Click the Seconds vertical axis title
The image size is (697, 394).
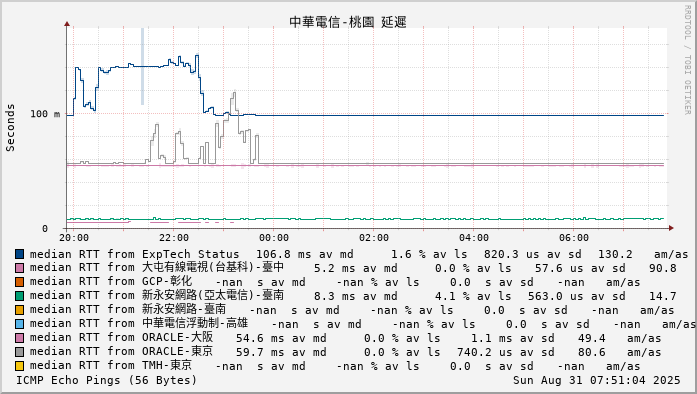pyautogui.click(x=10, y=128)
